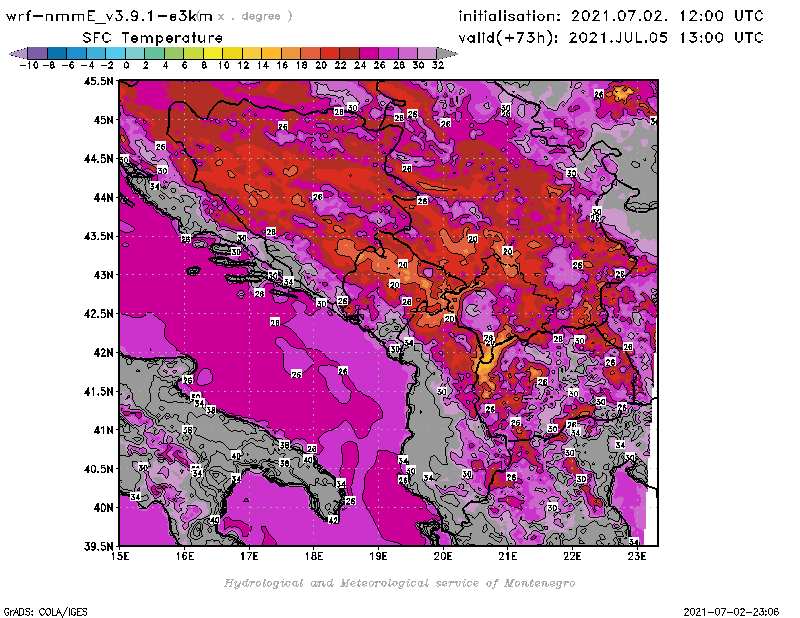Click the '45N' latitude axis label
This screenshot has height=618, width=800.
tap(104, 120)
